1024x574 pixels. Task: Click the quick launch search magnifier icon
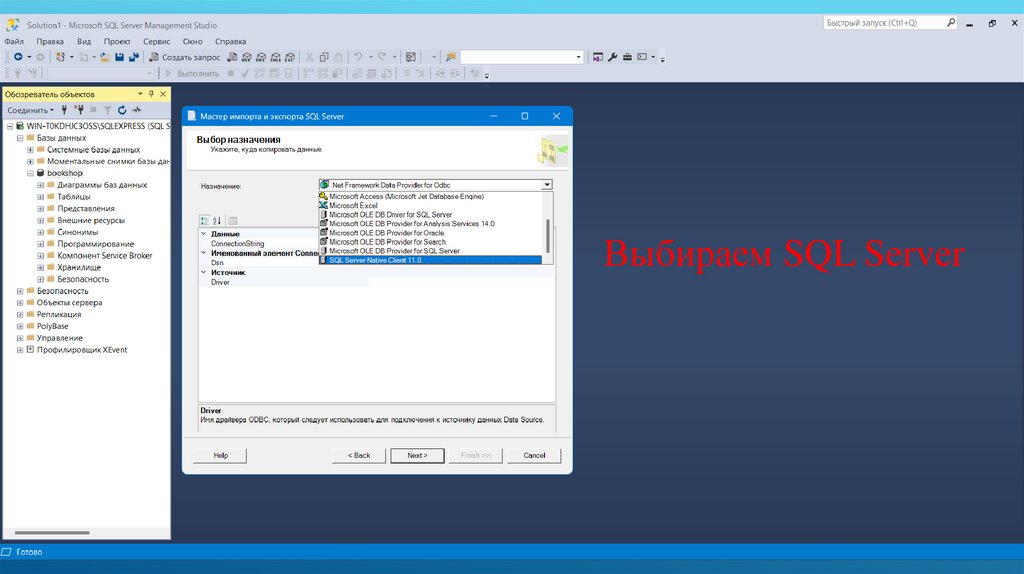point(951,23)
